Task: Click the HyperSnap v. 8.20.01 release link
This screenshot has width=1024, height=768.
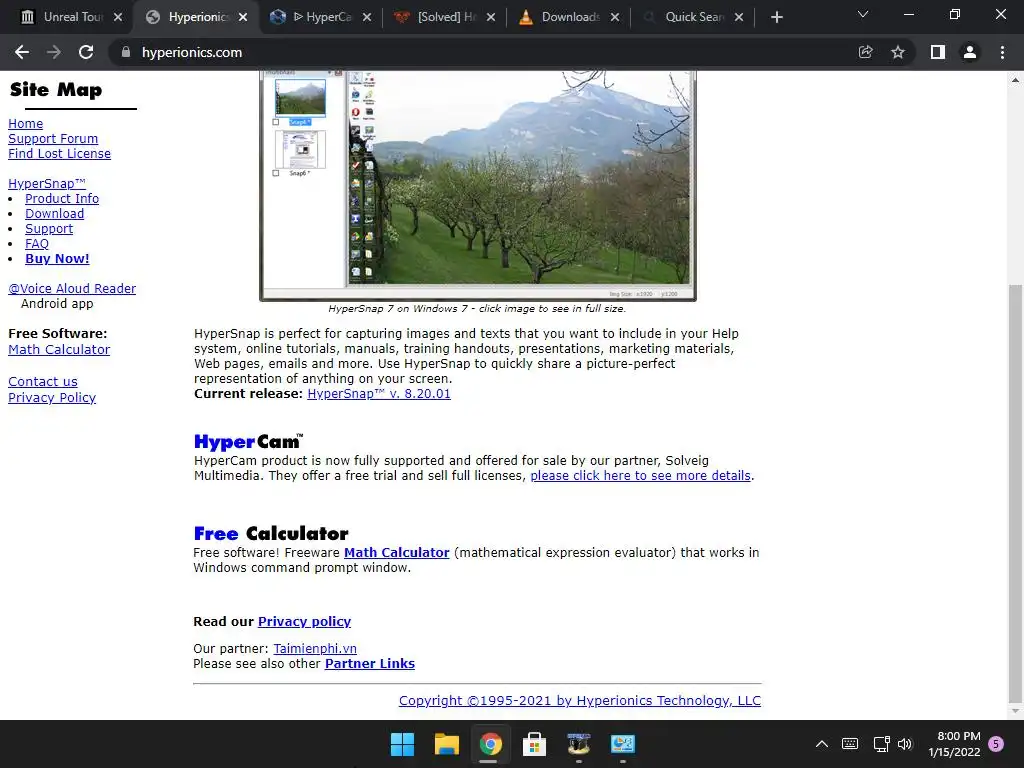Action: click(x=379, y=394)
